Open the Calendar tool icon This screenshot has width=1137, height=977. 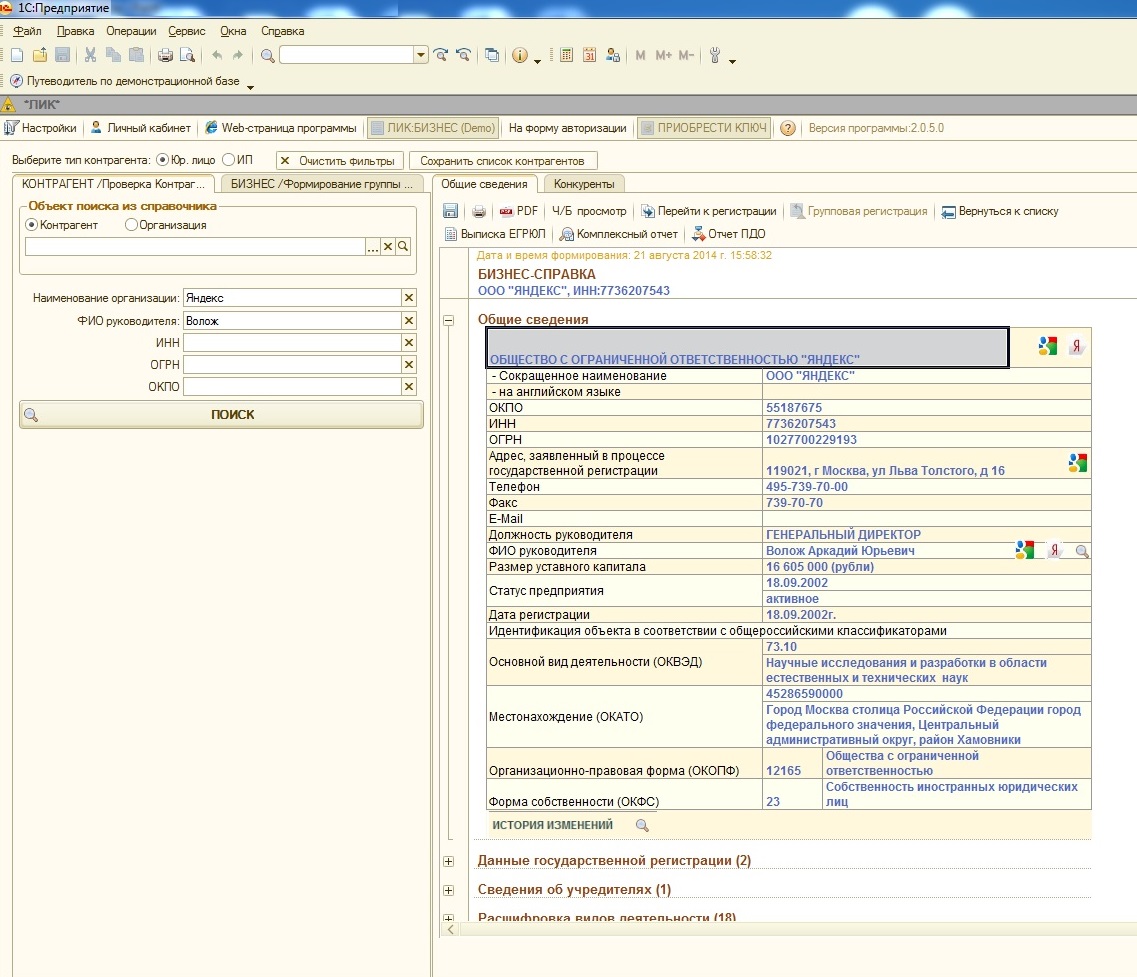click(590, 55)
